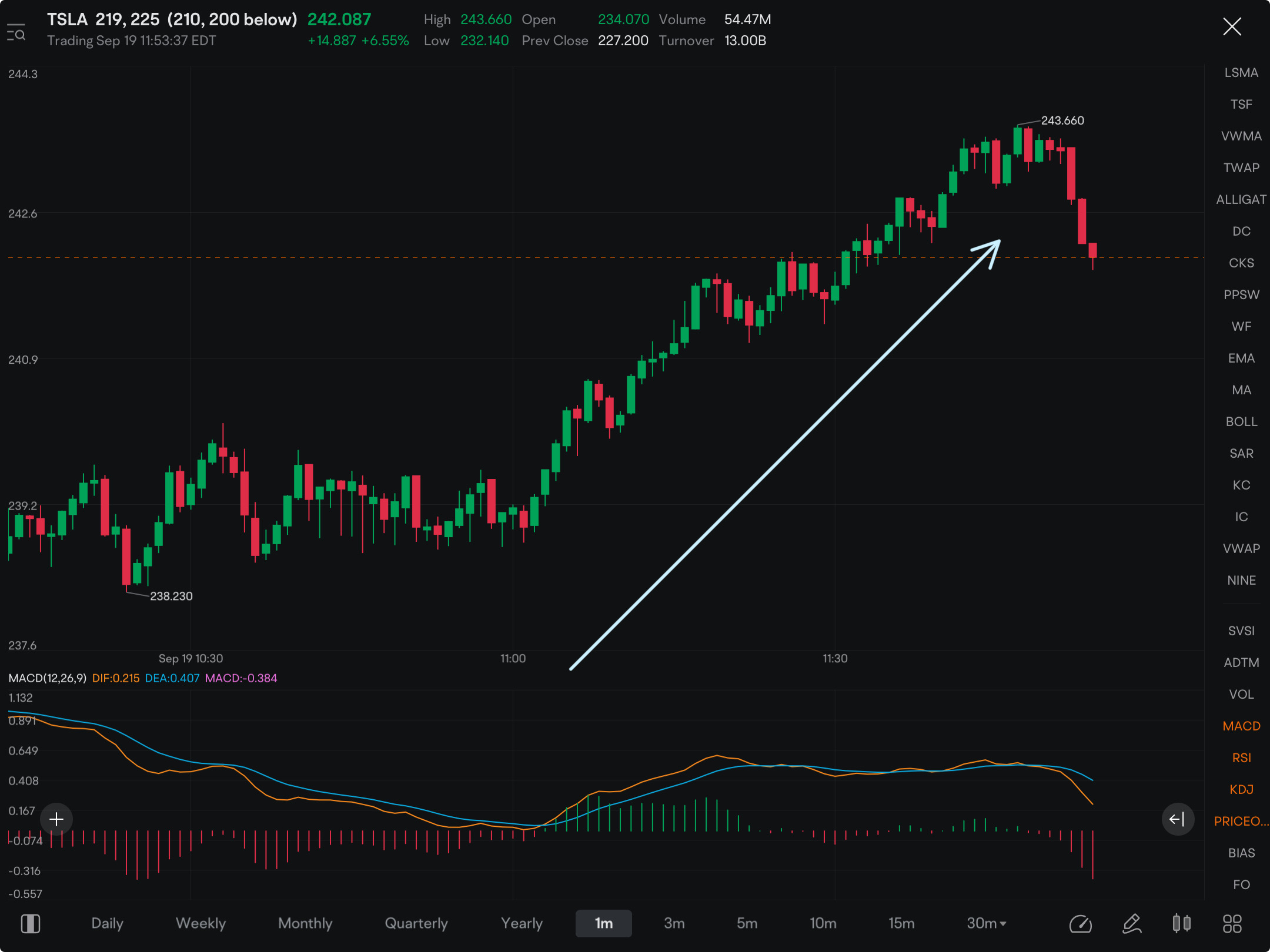Enable the MA overlay
1270x952 pixels.
click(1241, 390)
